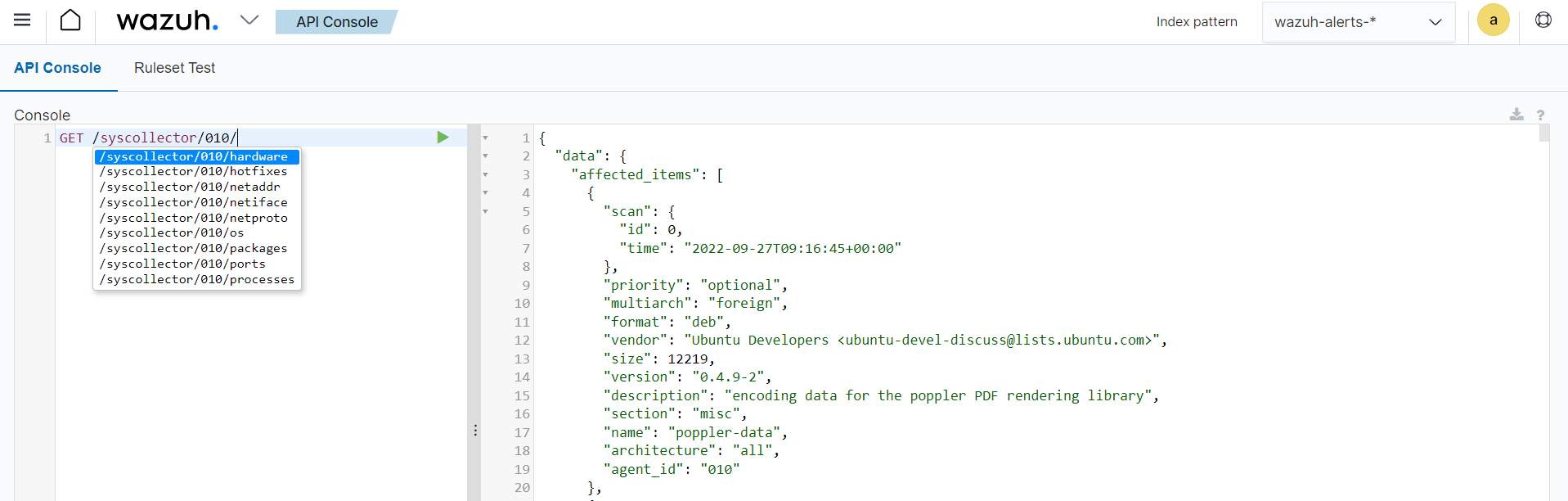
Task: Click the "size": 12219 line
Action: coord(659,359)
